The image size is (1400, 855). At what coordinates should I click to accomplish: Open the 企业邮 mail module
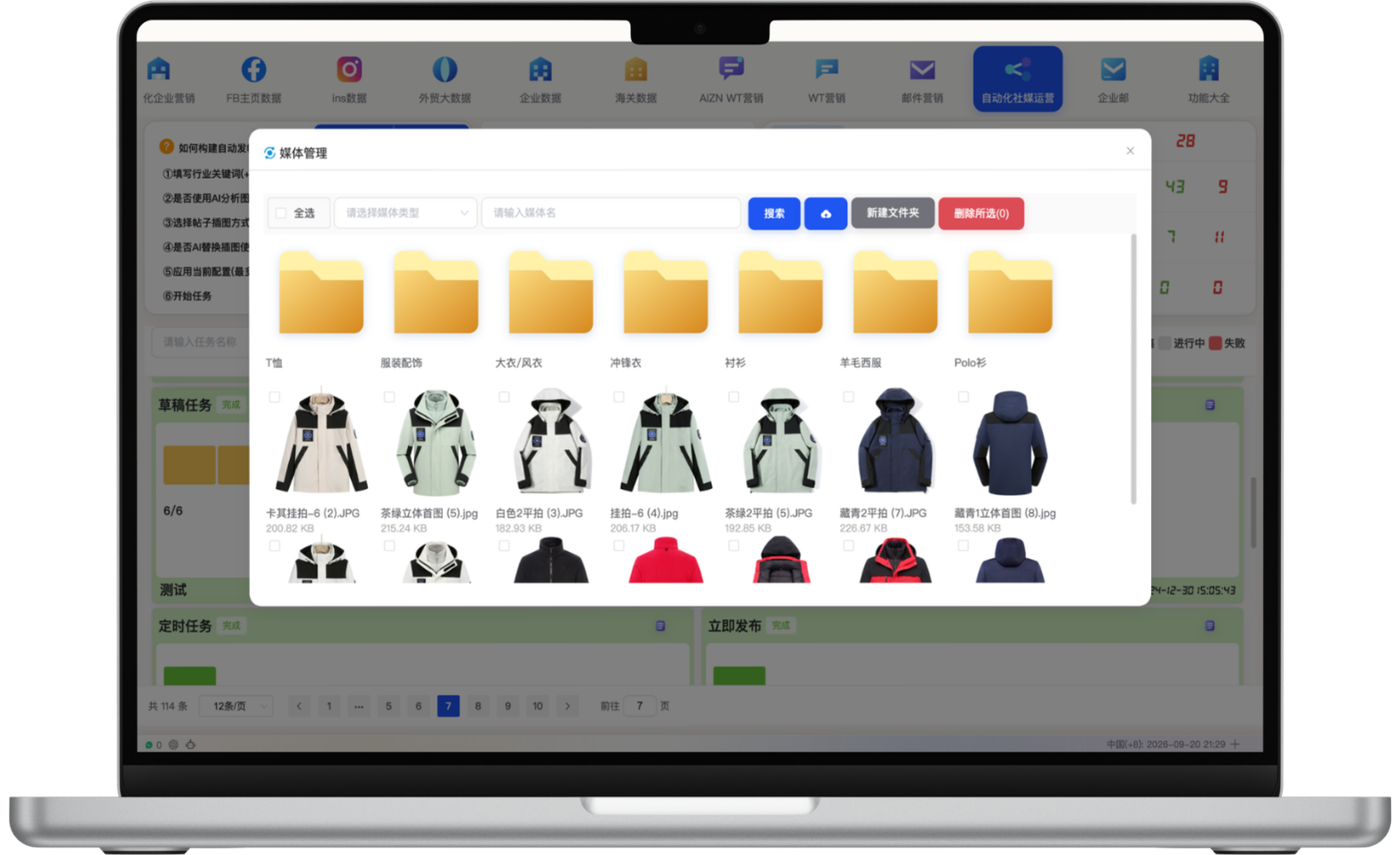tap(1113, 79)
